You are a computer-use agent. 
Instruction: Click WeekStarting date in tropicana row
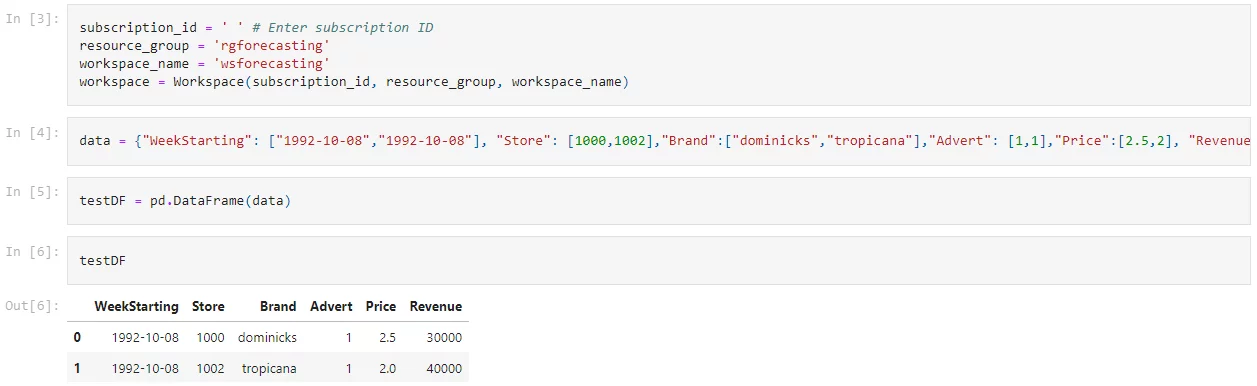point(145,368)
